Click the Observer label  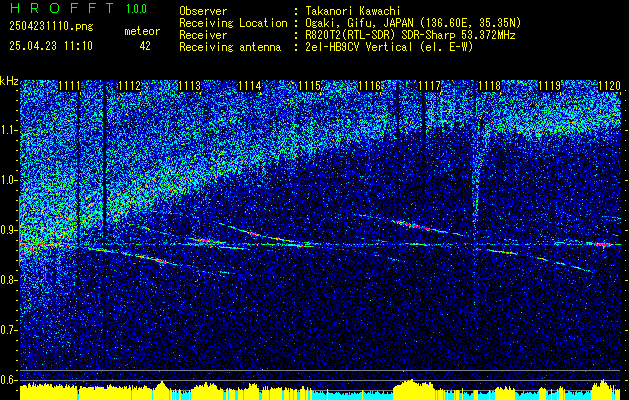click(203, 11)
